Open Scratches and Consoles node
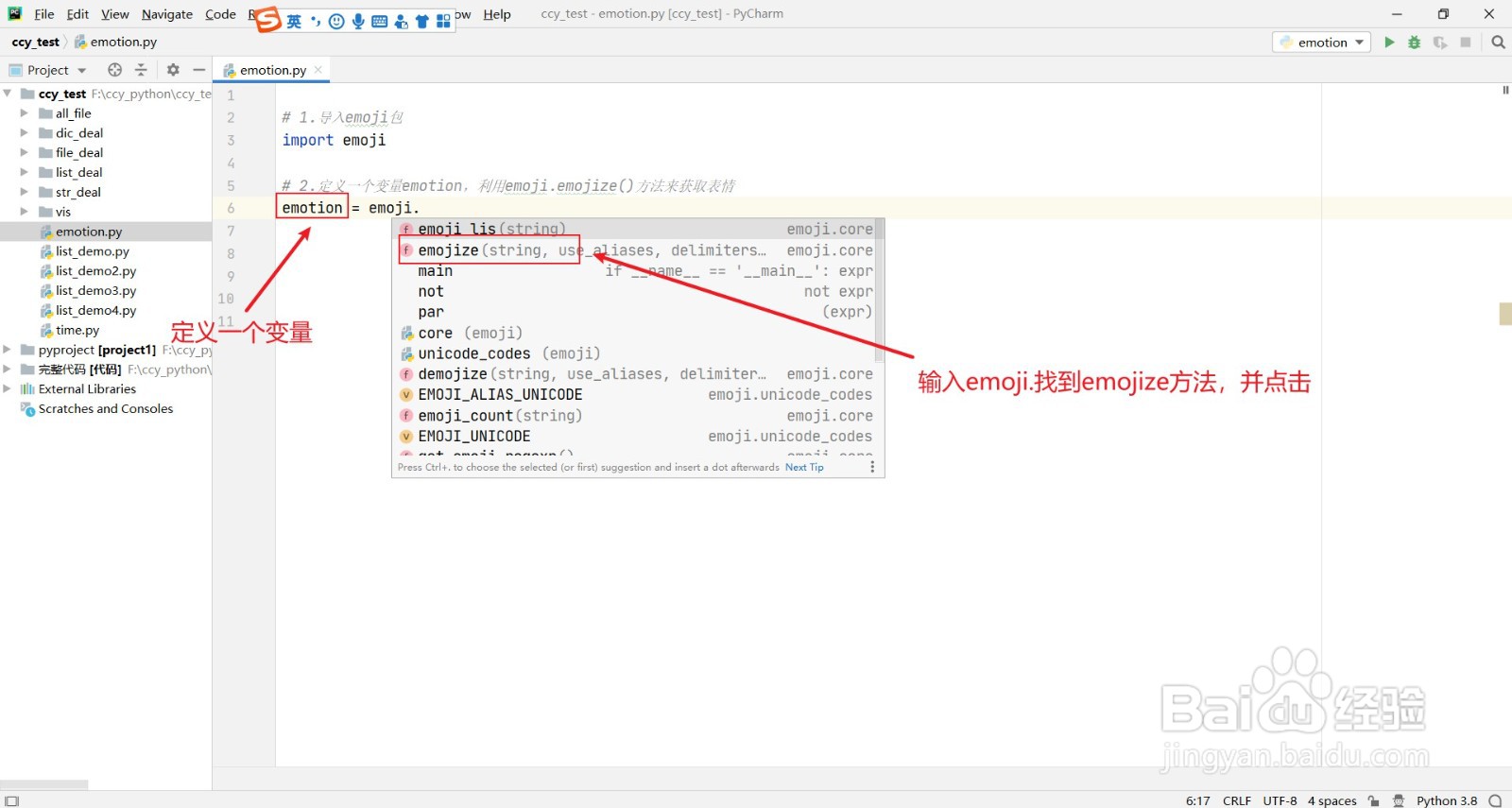 click(x=105, y=409)
